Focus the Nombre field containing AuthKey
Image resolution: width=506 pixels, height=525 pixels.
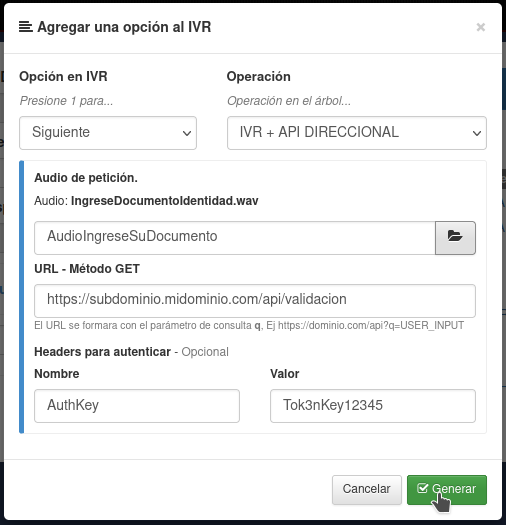(137, 406)
